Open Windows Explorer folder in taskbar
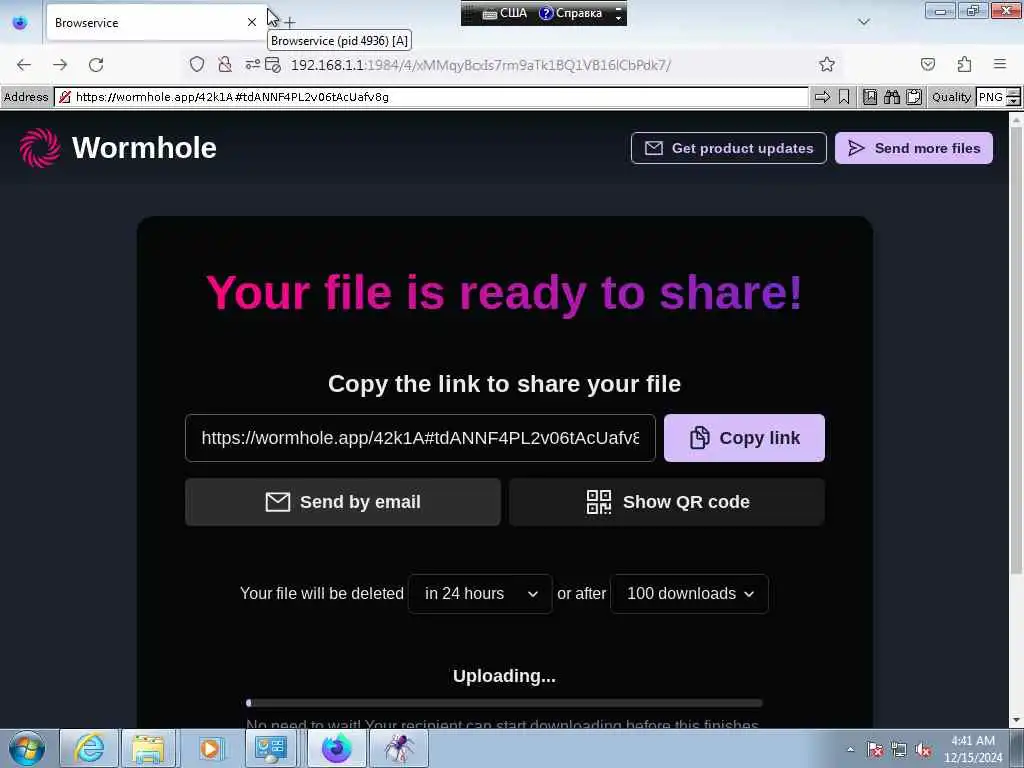The height and width of the screenshot is (768, 1024). [148, 748]
